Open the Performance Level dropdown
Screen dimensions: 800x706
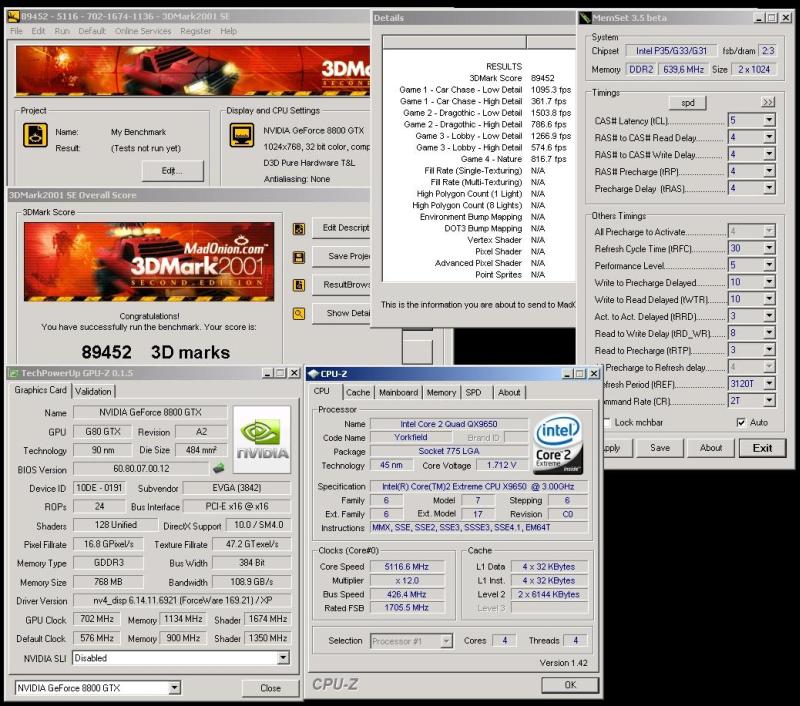coord(769,265)
